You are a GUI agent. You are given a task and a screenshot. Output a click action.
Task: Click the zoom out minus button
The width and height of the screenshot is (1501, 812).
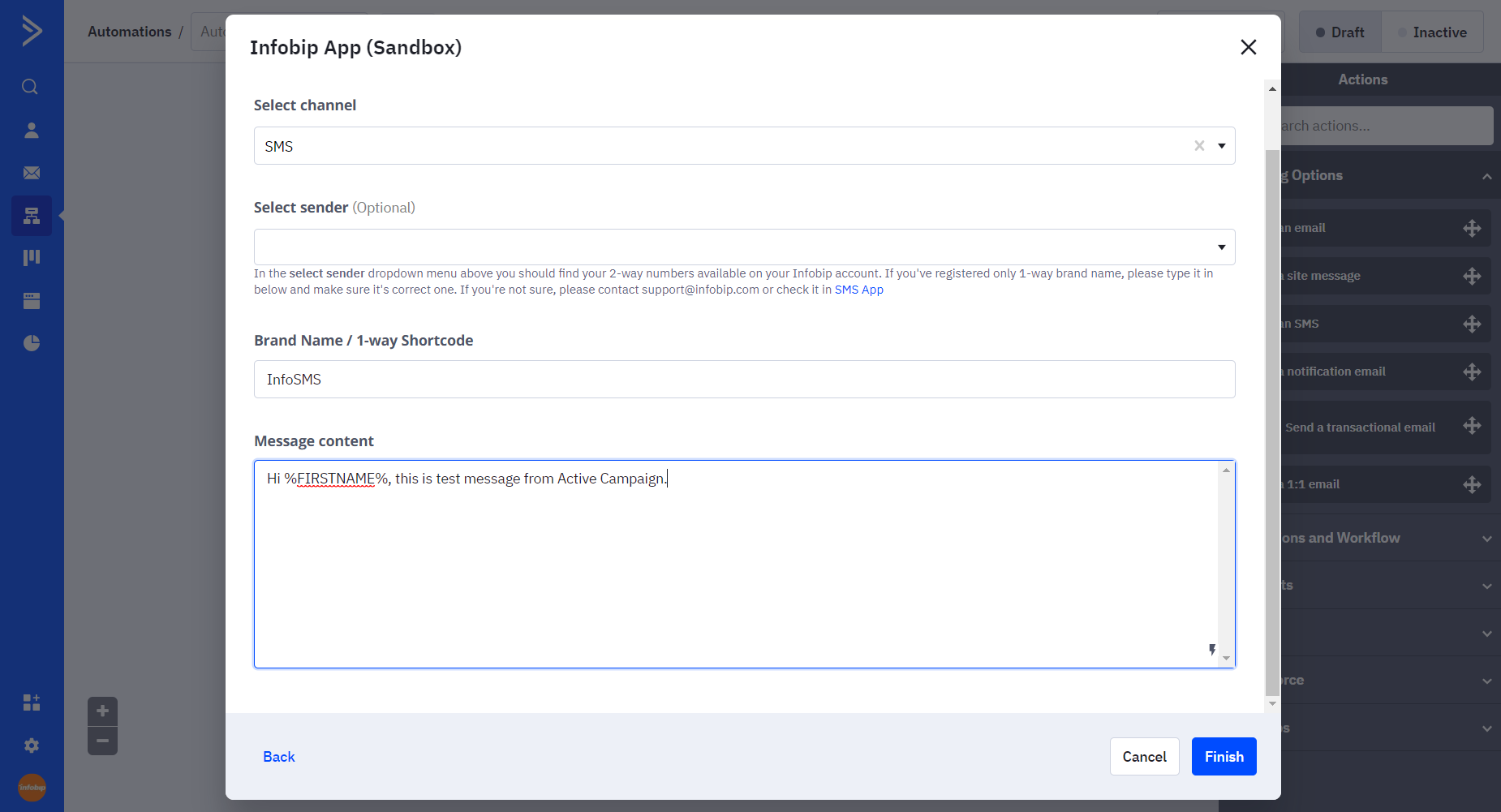point(102,741)
